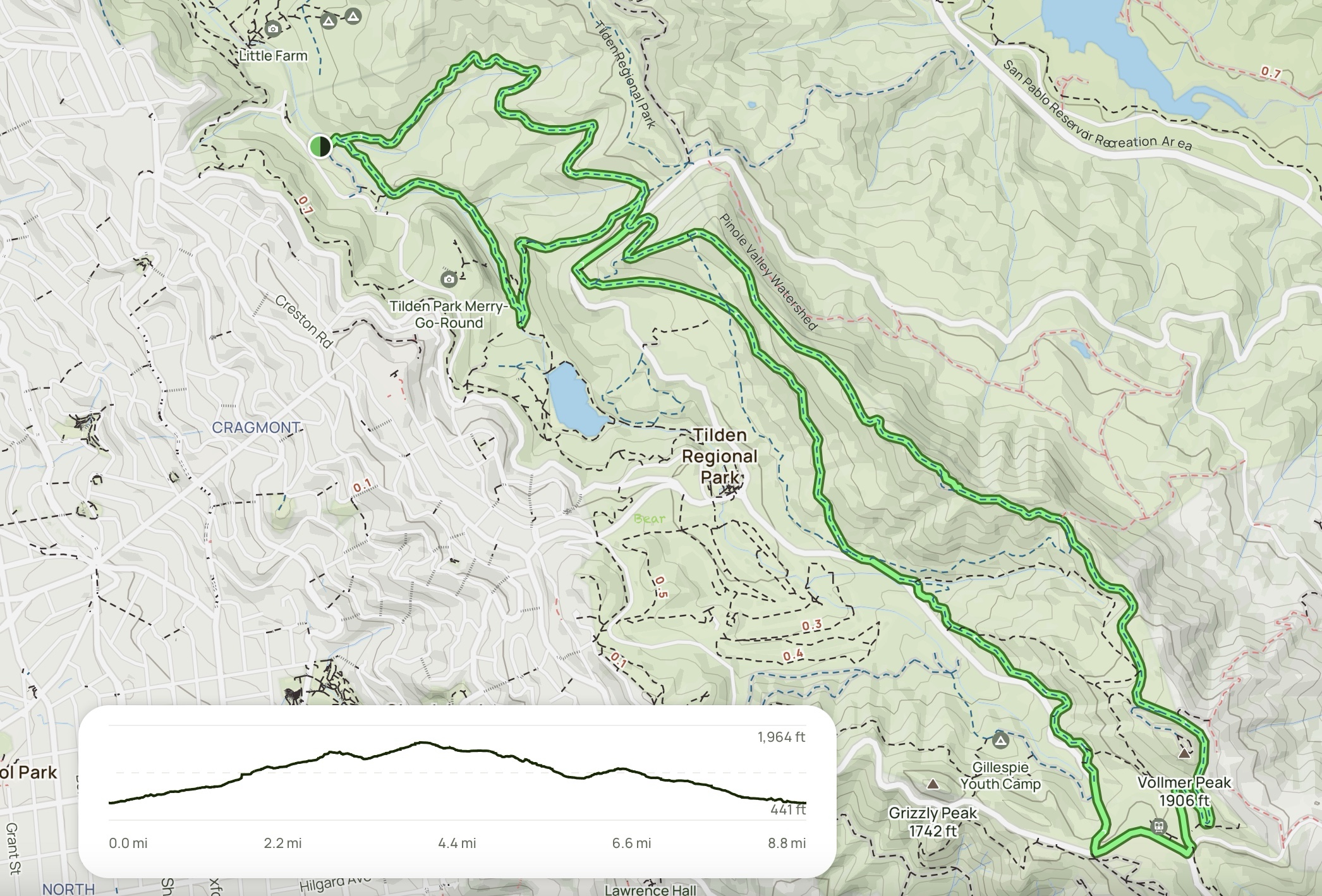Click the route start marker circle
This screenshot has width=1322, height=896.
point(322,145)
